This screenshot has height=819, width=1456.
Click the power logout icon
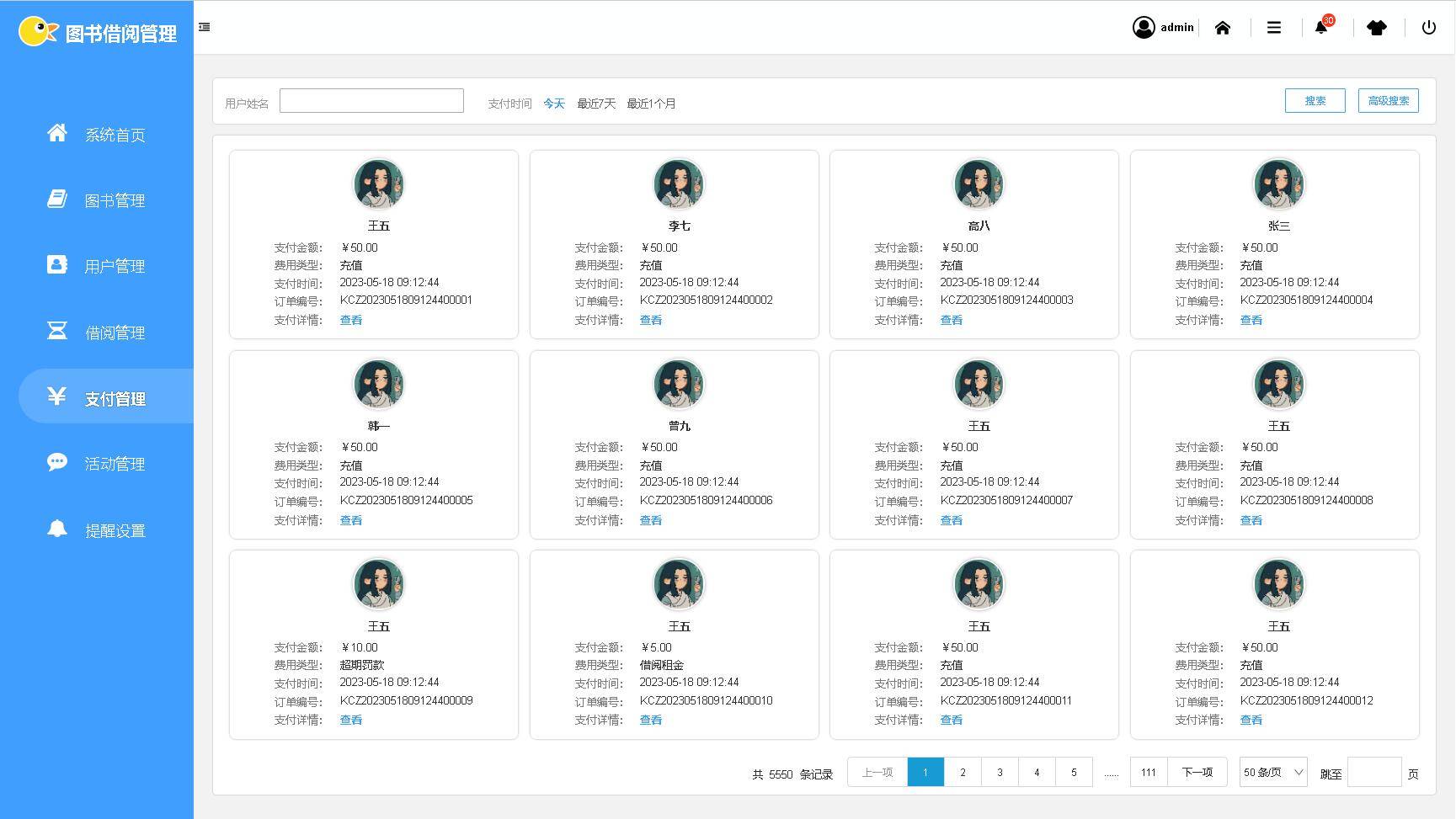(x=1428, y=28)
